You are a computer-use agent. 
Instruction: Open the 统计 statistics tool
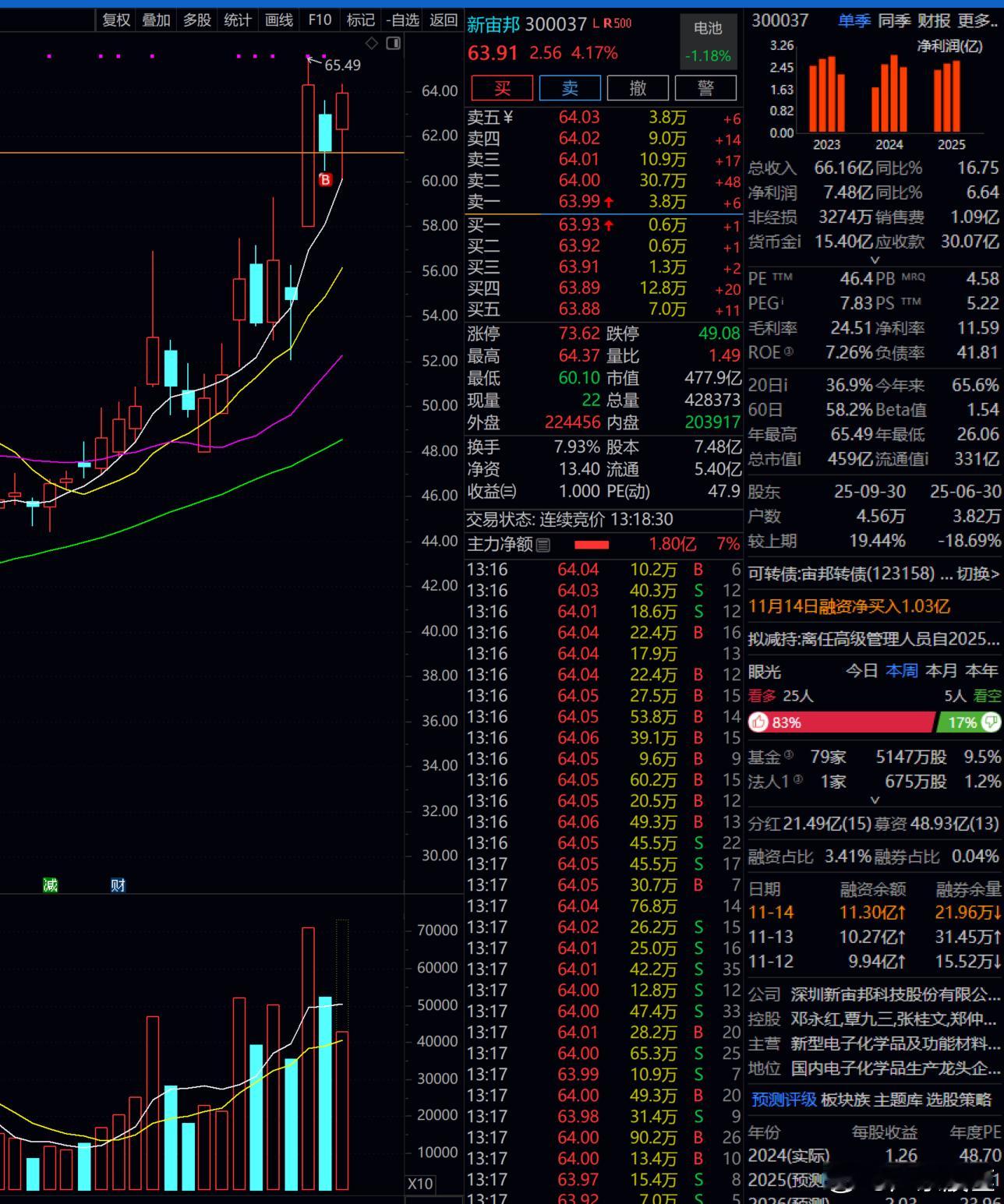[238, 20]
